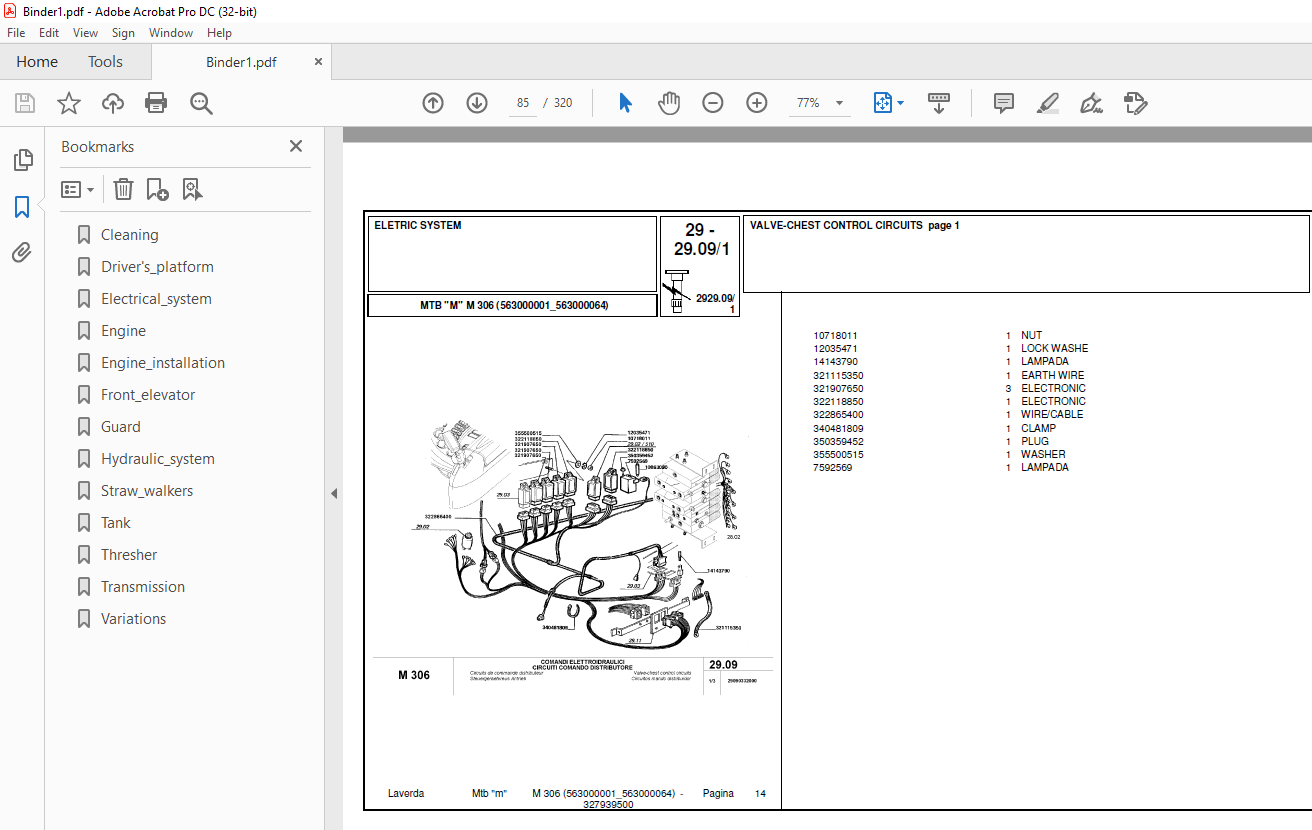The image size is (1312, 830).
Task: Open the Engine_installation bookmark
Action: pos(163,363)
